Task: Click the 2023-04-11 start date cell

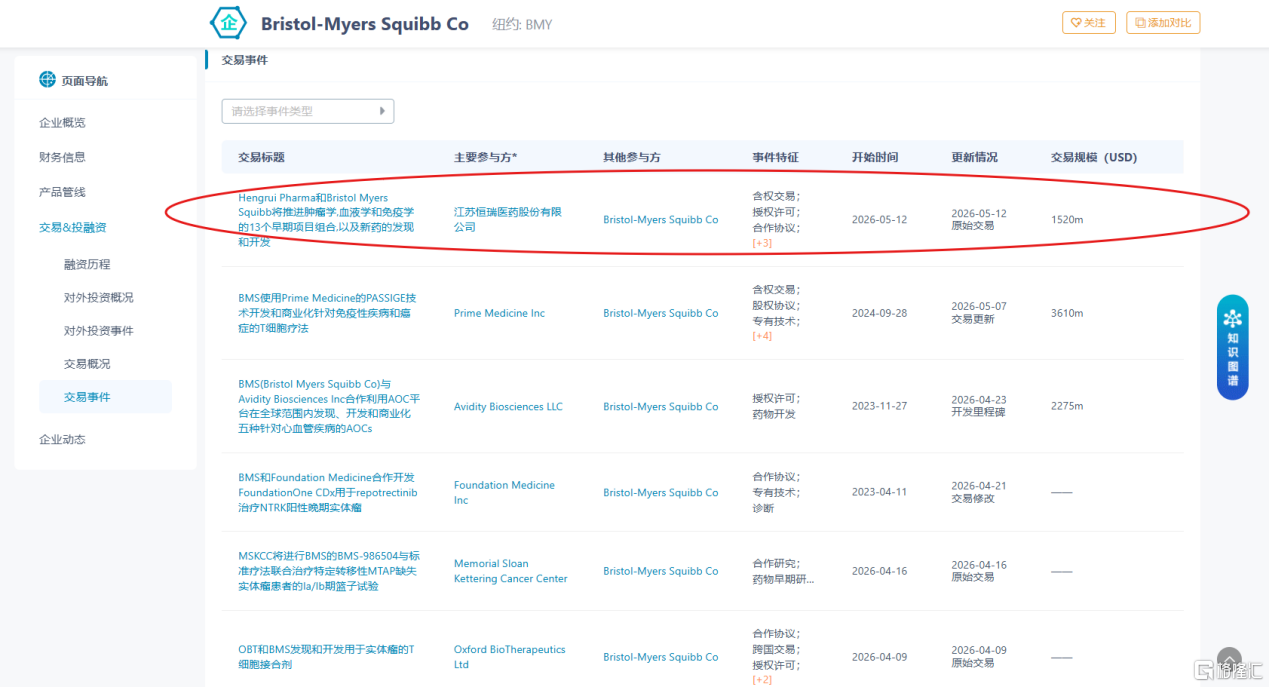Action: point(879,493)
